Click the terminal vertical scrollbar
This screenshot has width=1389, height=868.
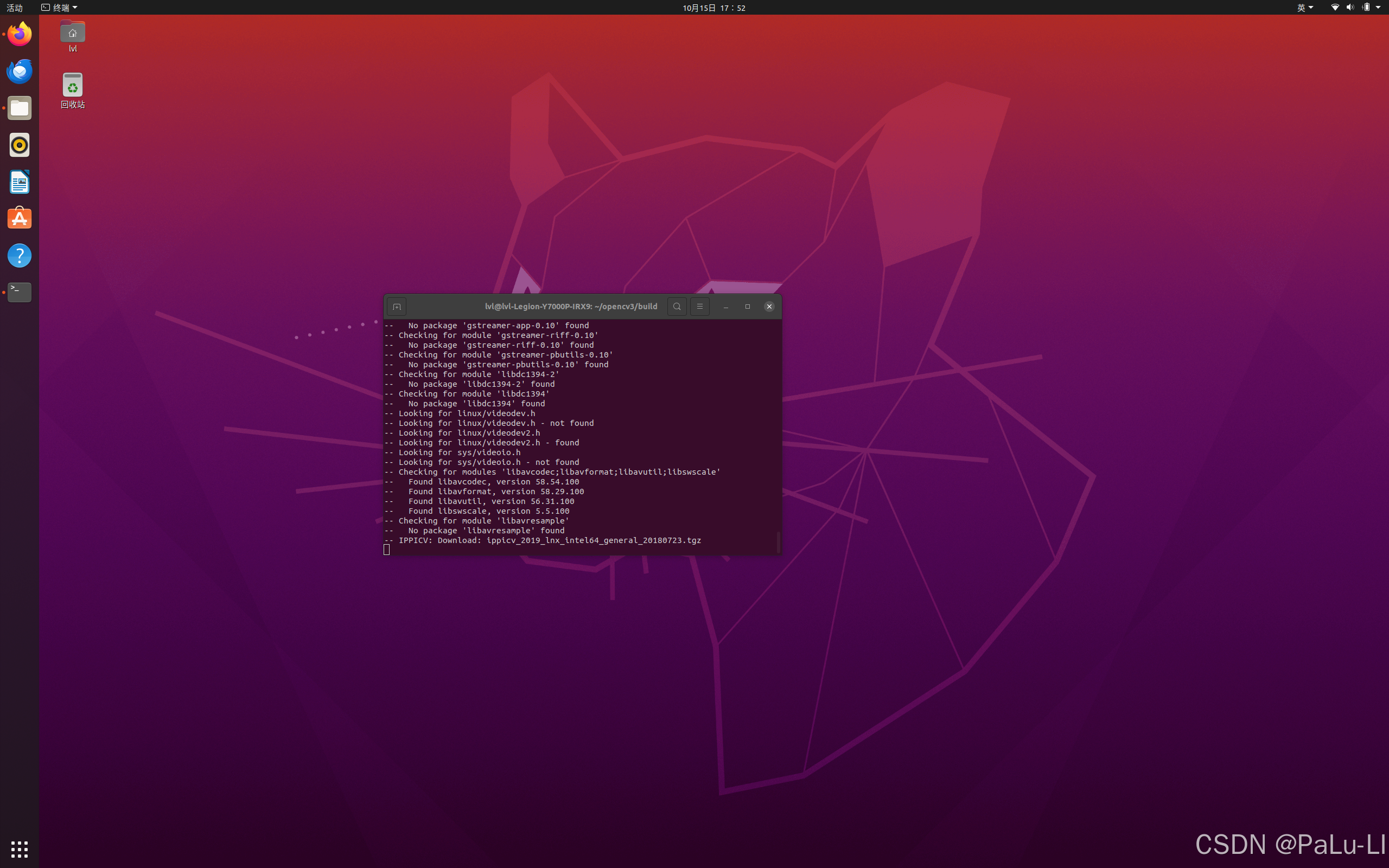tap(778, 541)
